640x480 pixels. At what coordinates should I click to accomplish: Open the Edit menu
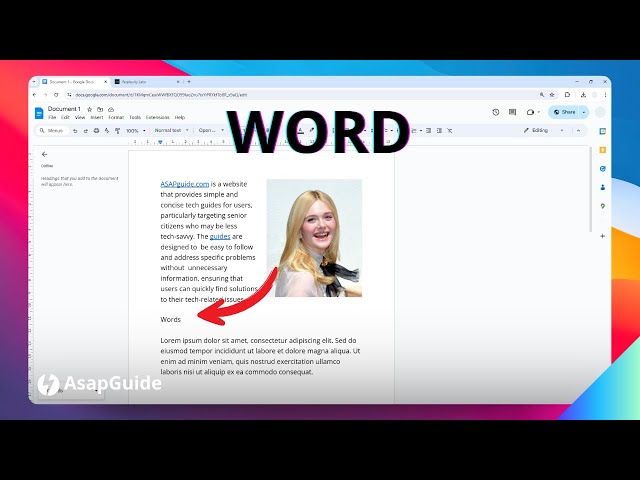pos(65,118)
